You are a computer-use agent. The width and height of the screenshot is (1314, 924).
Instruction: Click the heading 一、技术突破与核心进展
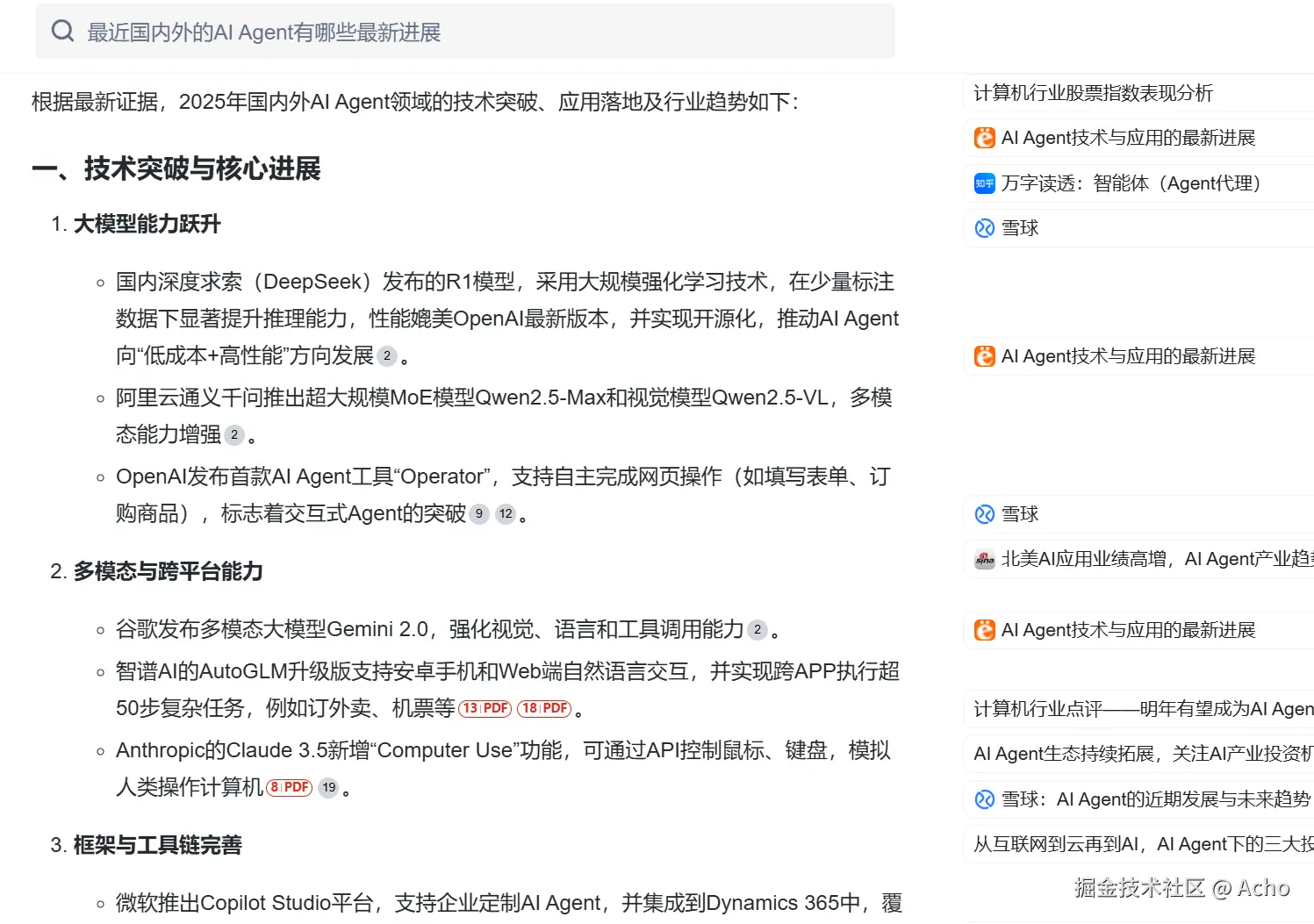tap(176, 168)
